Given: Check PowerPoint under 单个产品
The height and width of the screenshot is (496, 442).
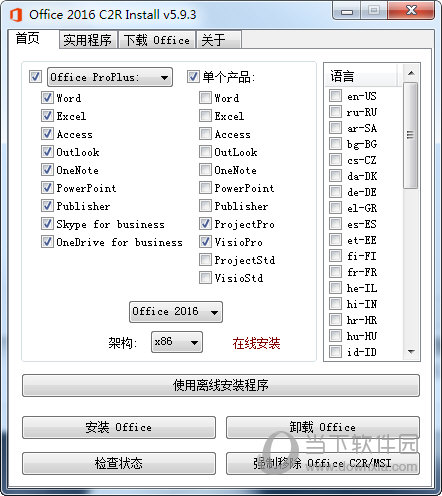Looking at the screenshot, I should 205,187.
